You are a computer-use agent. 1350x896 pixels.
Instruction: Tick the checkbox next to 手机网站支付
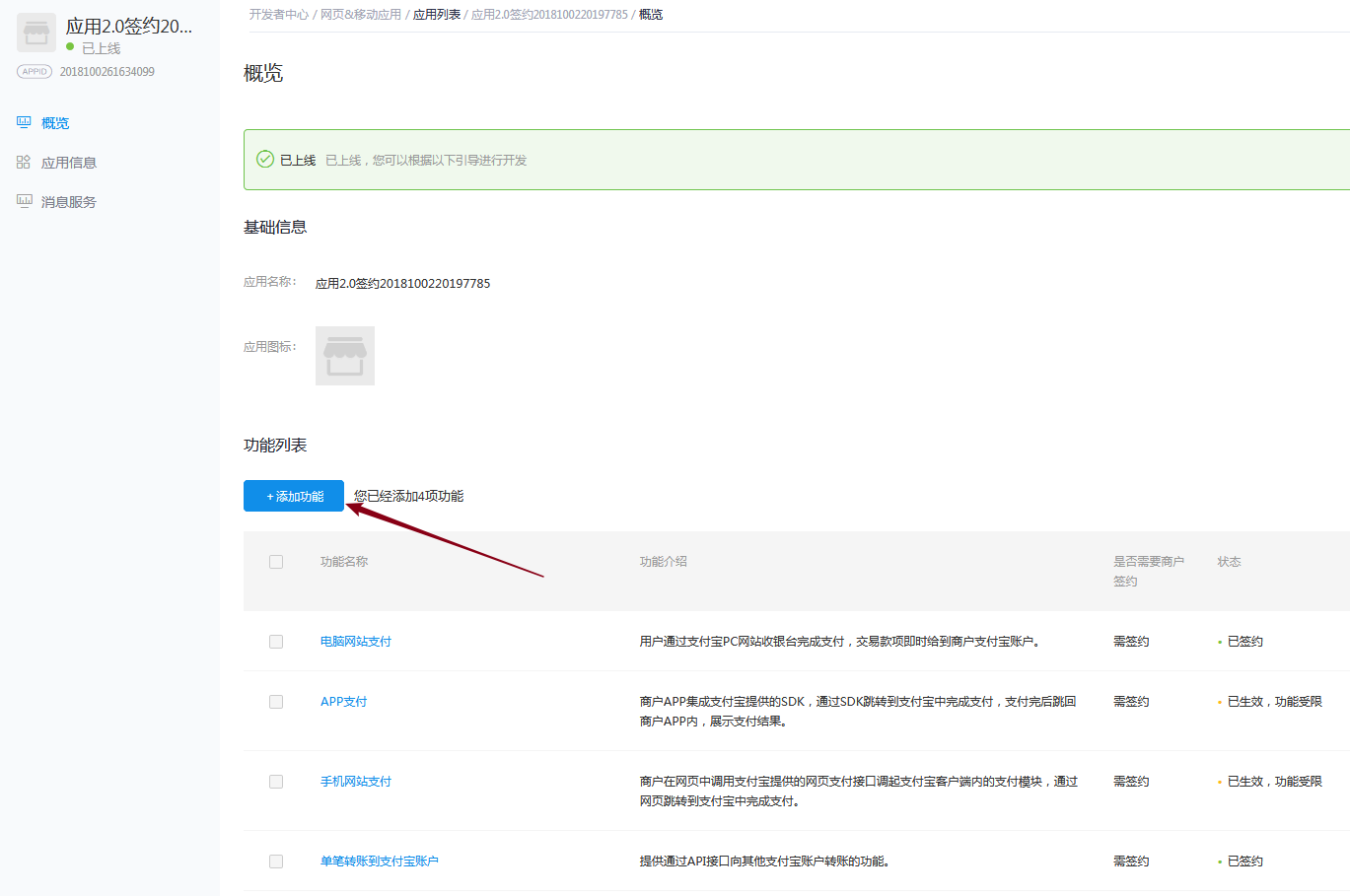click(276, 782)
